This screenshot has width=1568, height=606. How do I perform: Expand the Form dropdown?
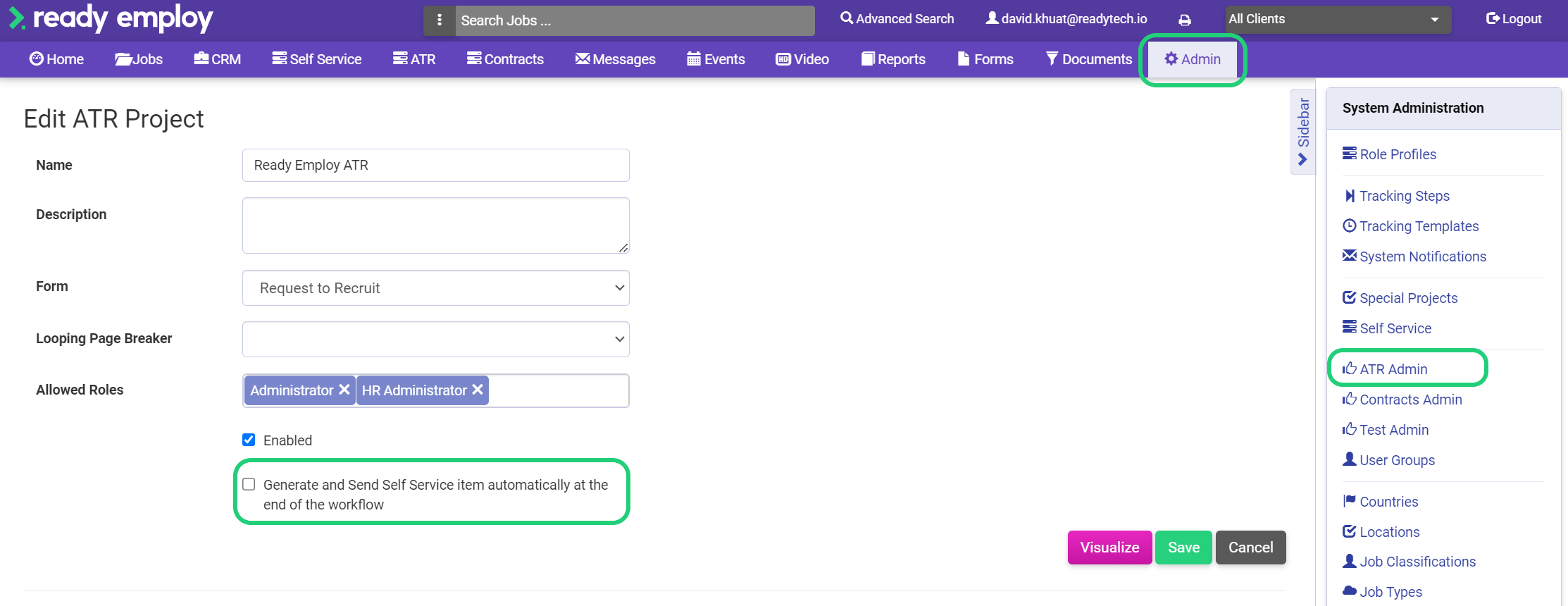pyautogui.click(x=435, y=288)
